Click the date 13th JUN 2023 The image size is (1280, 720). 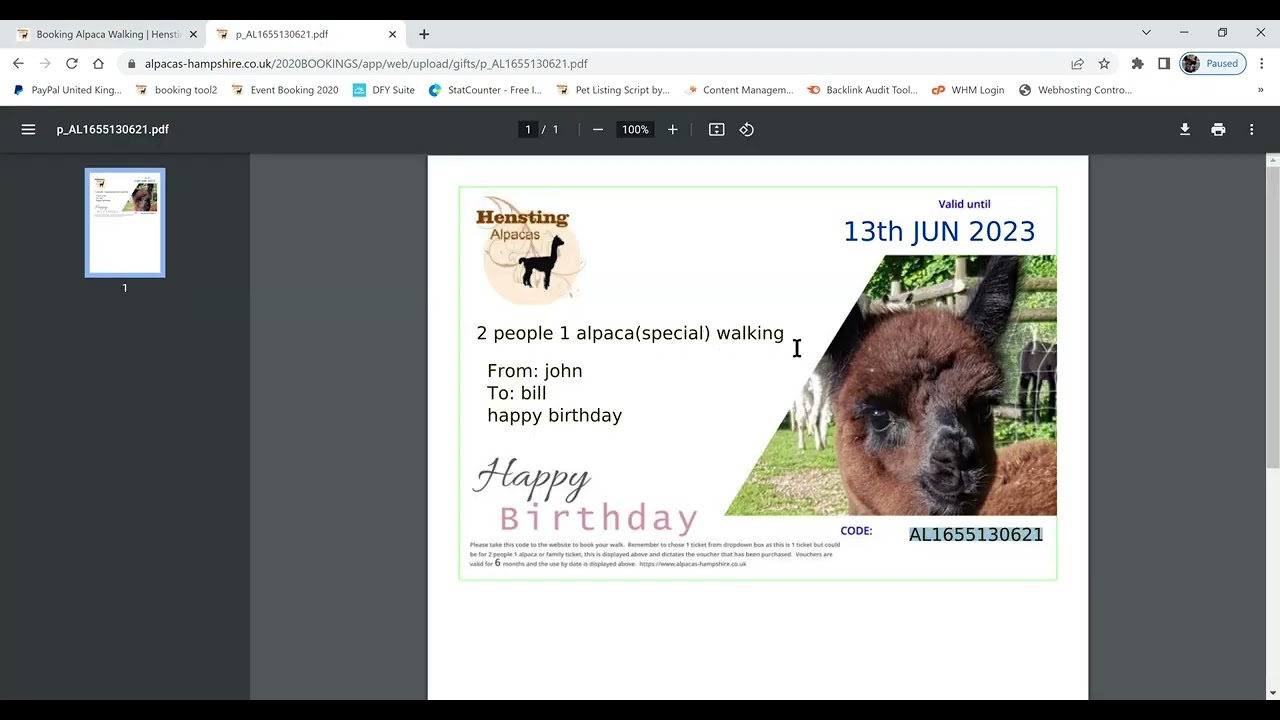tap(939, 232)
